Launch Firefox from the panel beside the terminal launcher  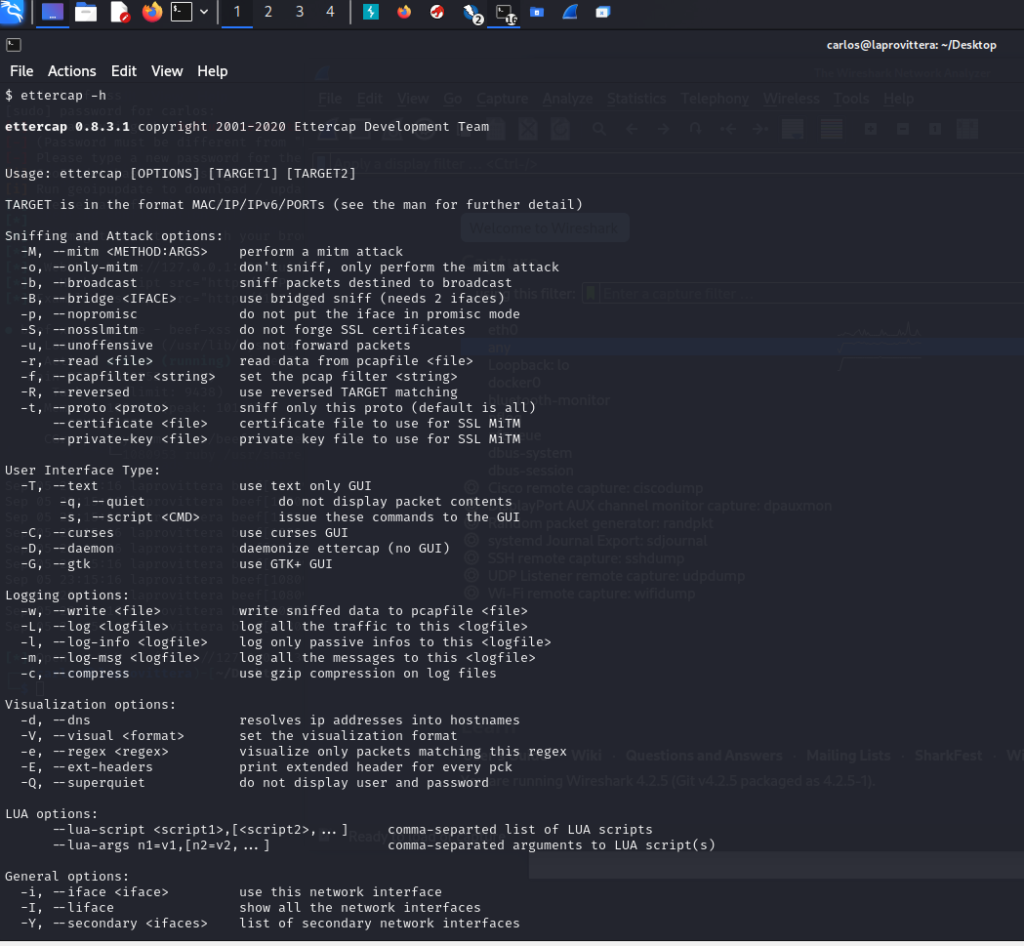point(152,12)
